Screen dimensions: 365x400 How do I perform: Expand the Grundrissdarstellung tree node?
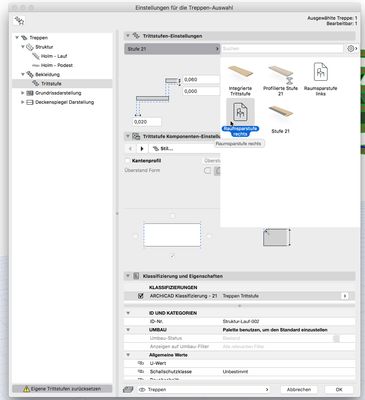click(x=23, y=93)
